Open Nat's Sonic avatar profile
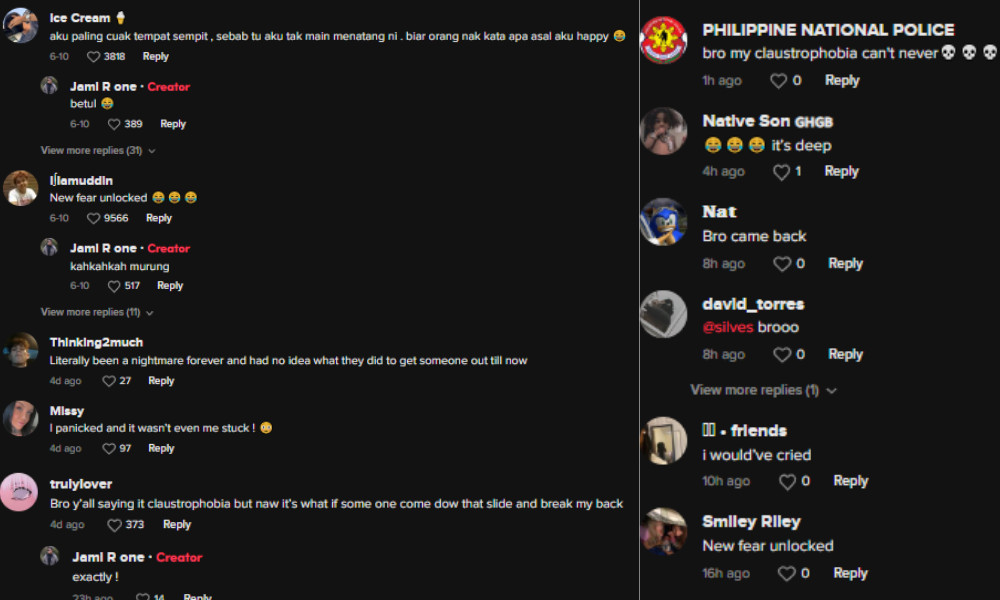 663,222
